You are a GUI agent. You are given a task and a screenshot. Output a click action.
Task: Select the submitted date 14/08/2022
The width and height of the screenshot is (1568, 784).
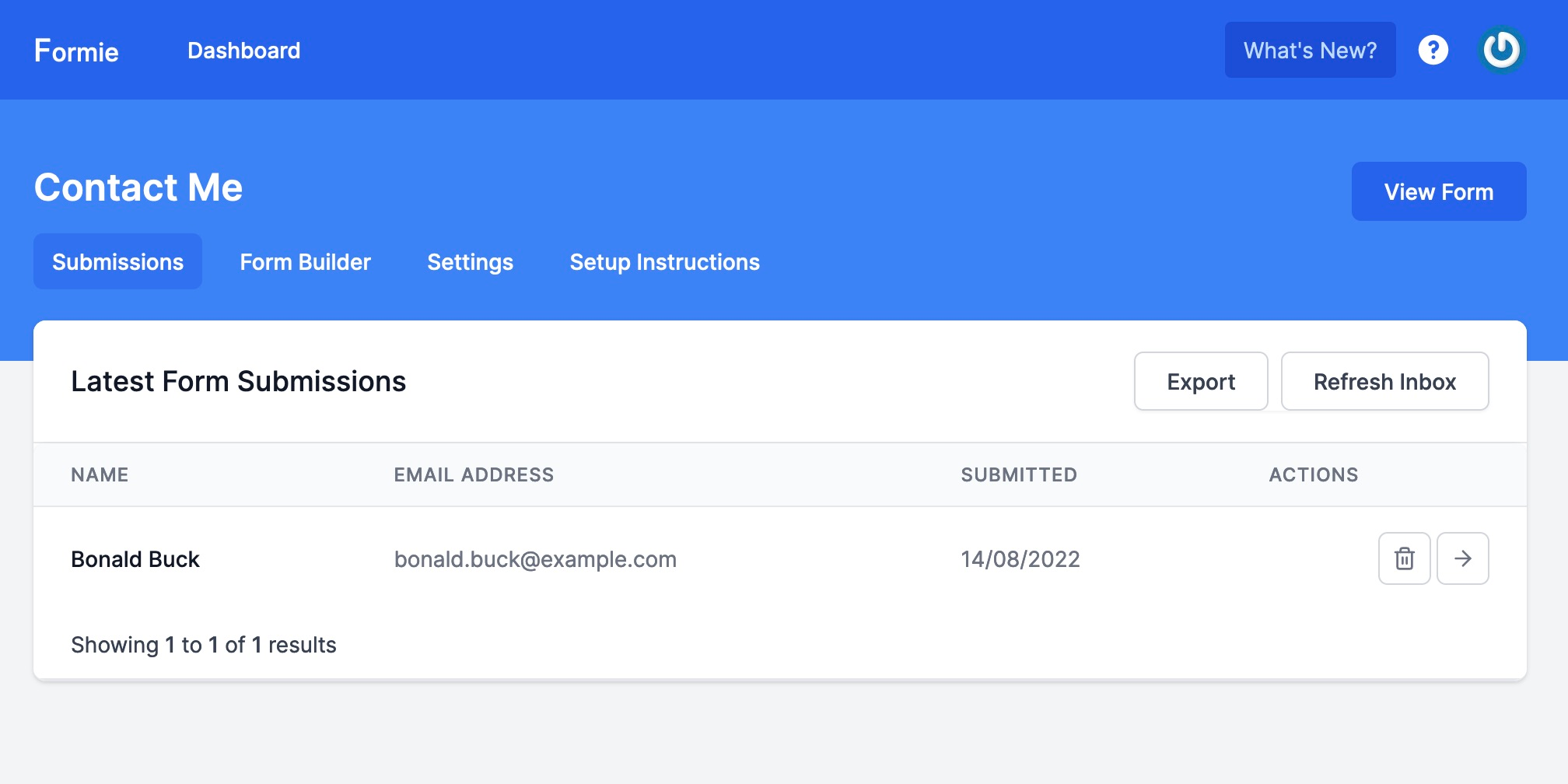[1020, 559]
